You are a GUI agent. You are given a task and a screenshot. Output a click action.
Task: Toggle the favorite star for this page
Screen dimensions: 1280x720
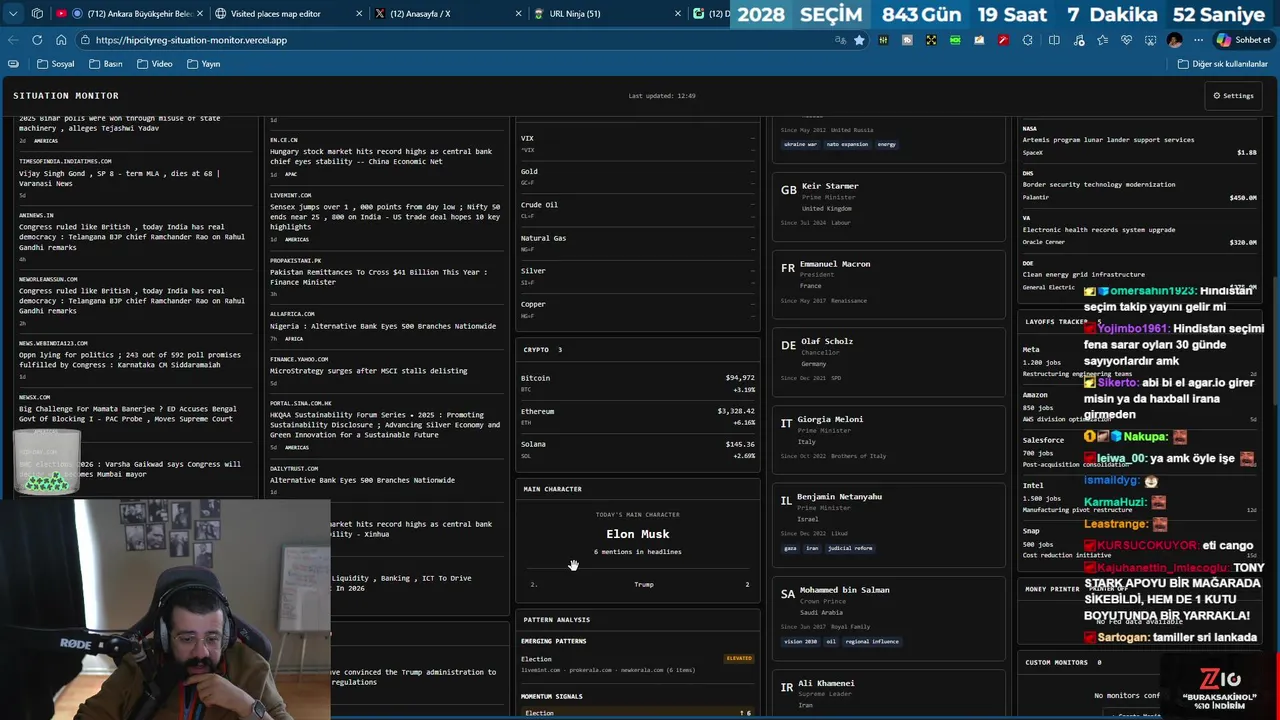click(x=859, y=40)
